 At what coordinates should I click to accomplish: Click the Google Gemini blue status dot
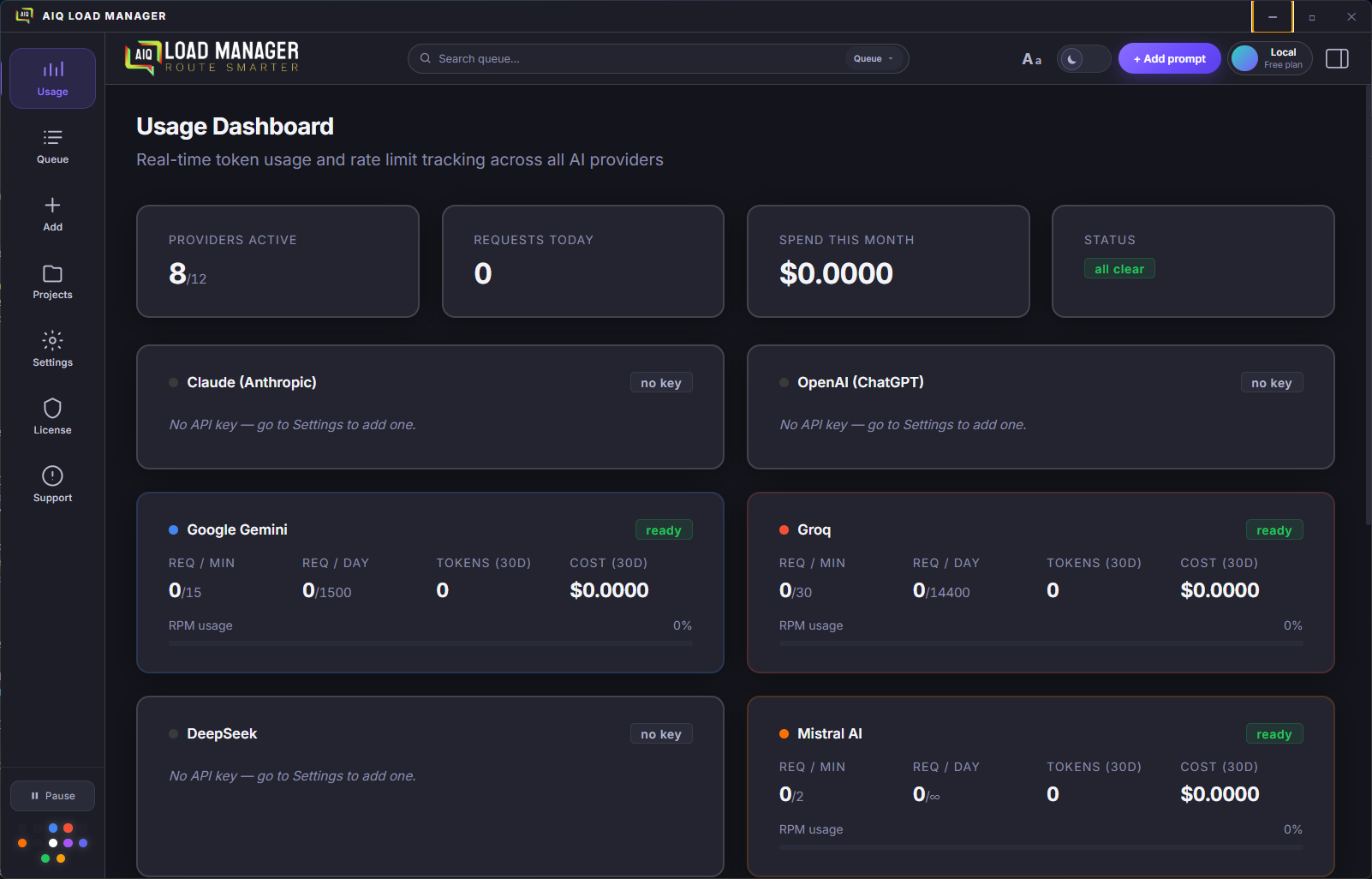point(173,529)
